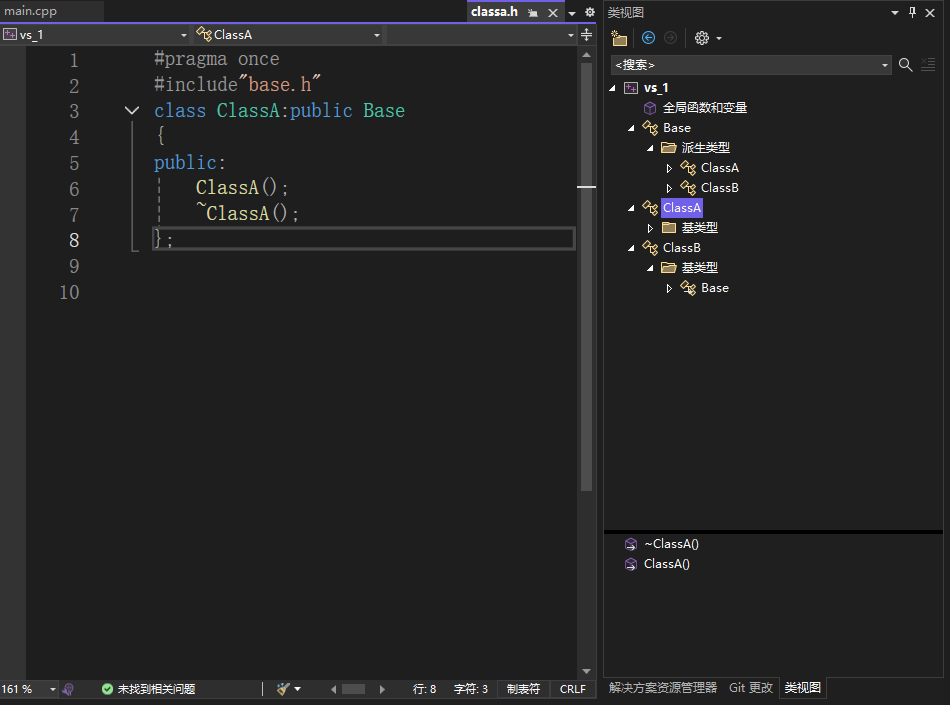This screenshot has height=705, width=950.
Task: Click the vertical scrollbar down arrow
Action: 586,671
